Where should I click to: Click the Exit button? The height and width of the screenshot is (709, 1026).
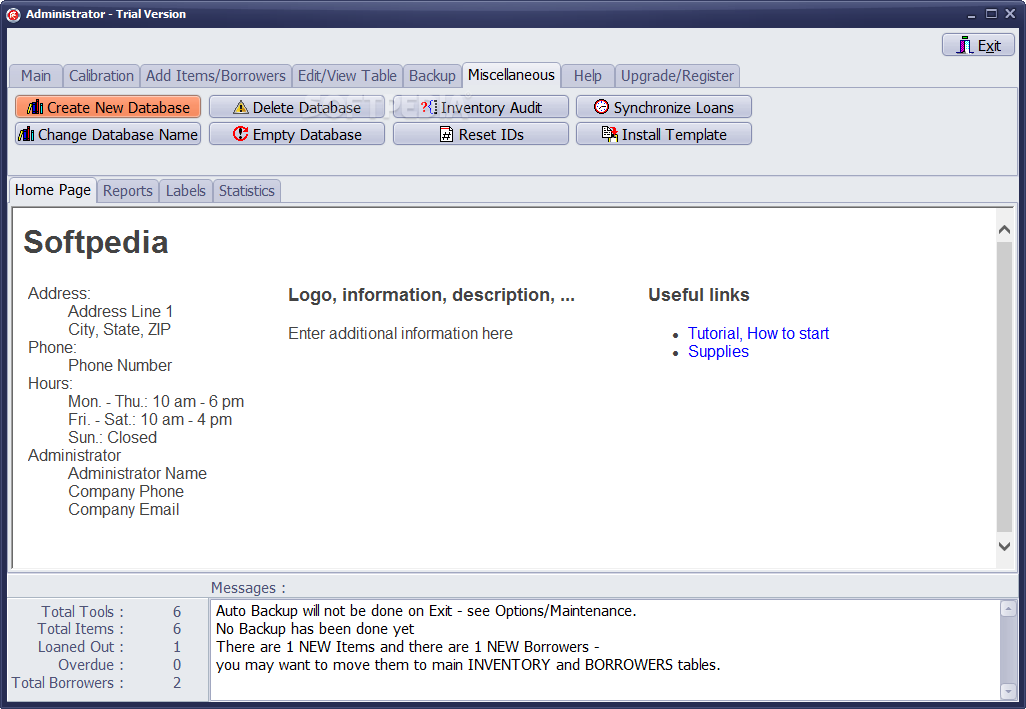pyautogui.click(x=978, y=45)
